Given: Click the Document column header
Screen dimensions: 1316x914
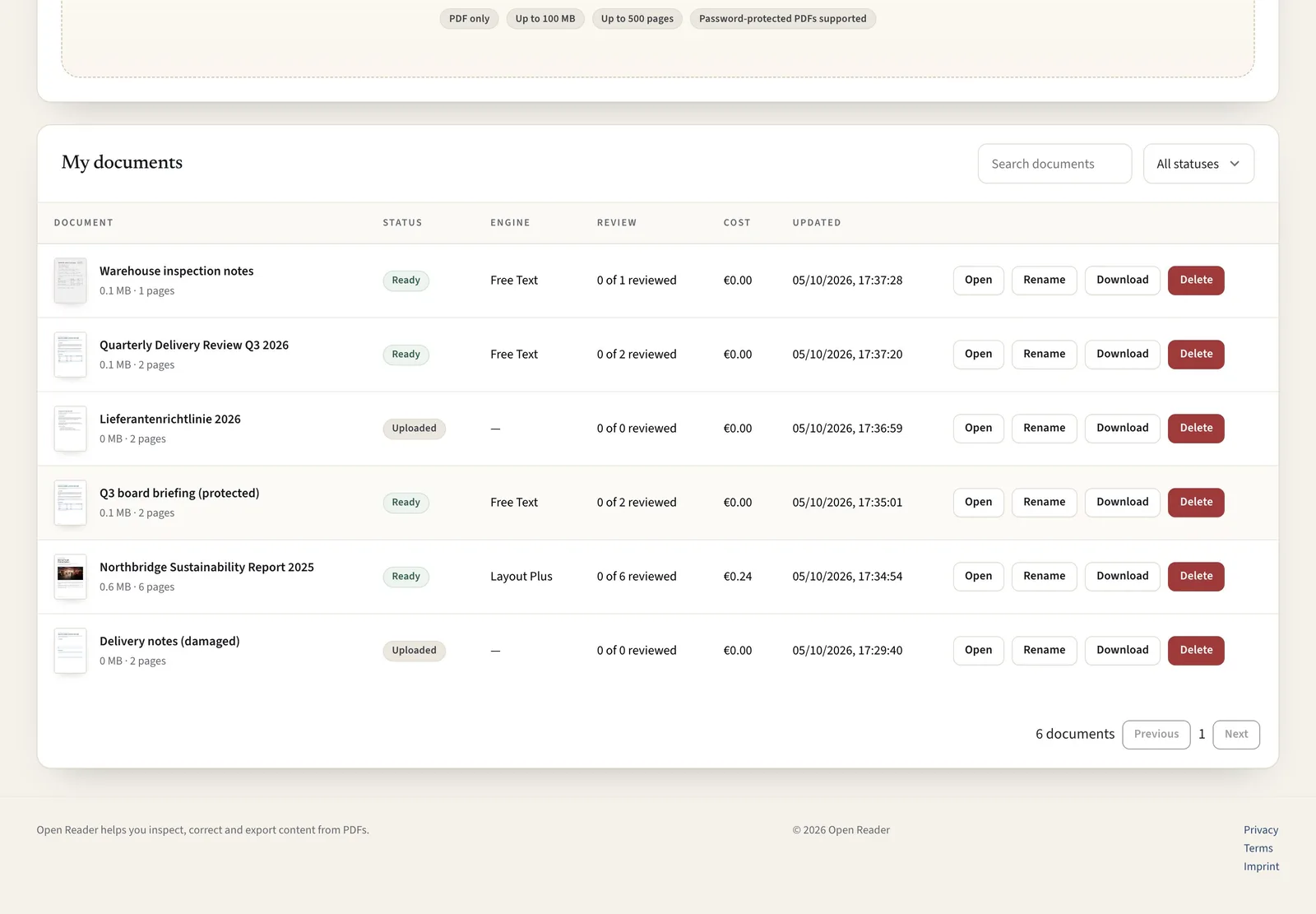Looking at the screenshot, I should (84, 223).
